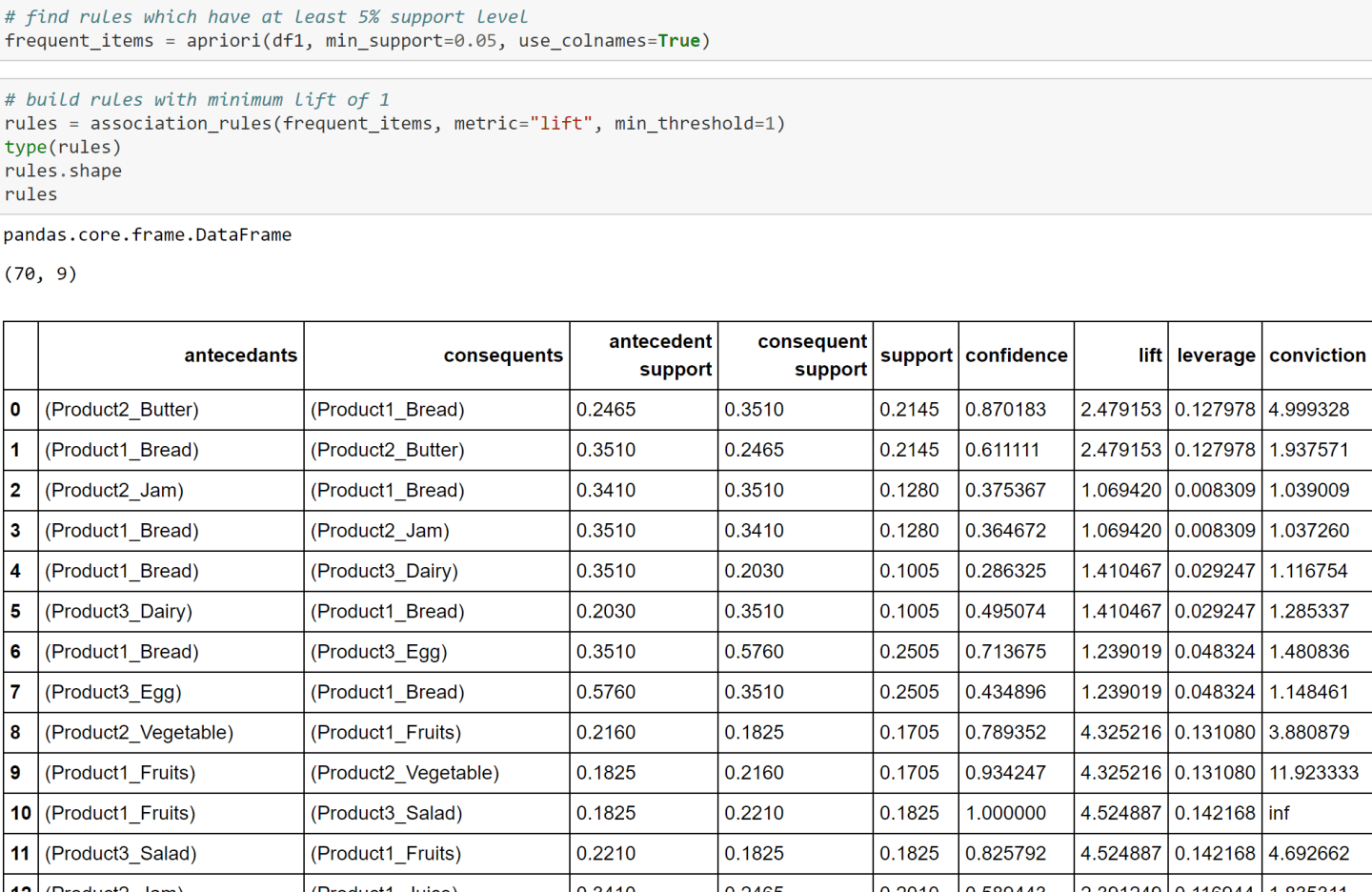Click the support column header
1372x892 pixels.
point(916,355)
